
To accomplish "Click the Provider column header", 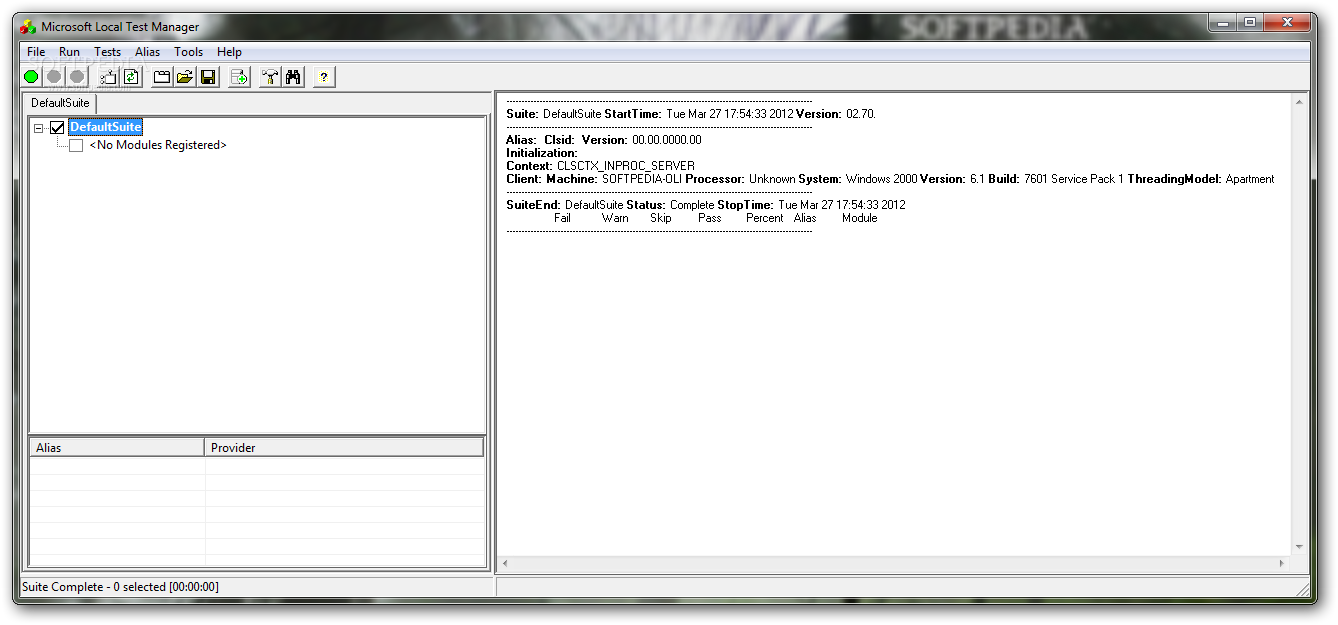I will (x=344, y=447).
